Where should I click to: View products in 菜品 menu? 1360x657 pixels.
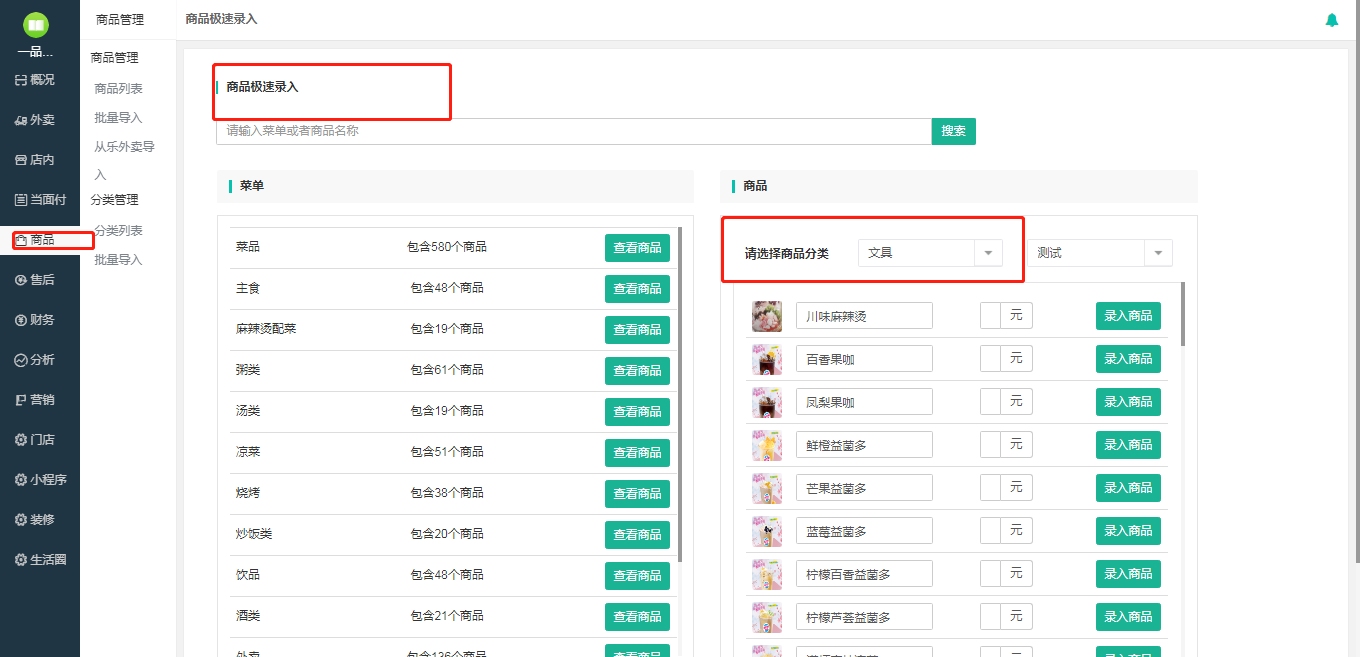(x=637, y=248)
